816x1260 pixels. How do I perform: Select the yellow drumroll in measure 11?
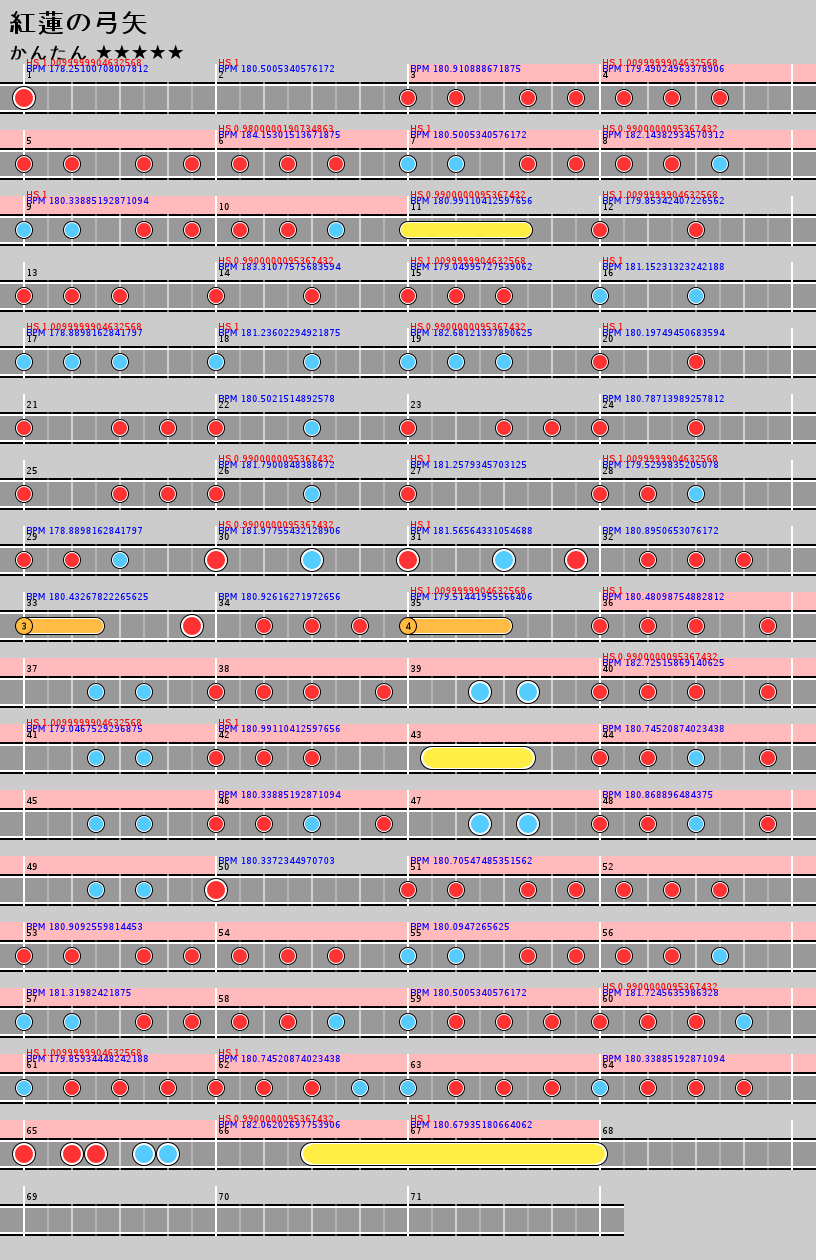(x=466, y=230)
